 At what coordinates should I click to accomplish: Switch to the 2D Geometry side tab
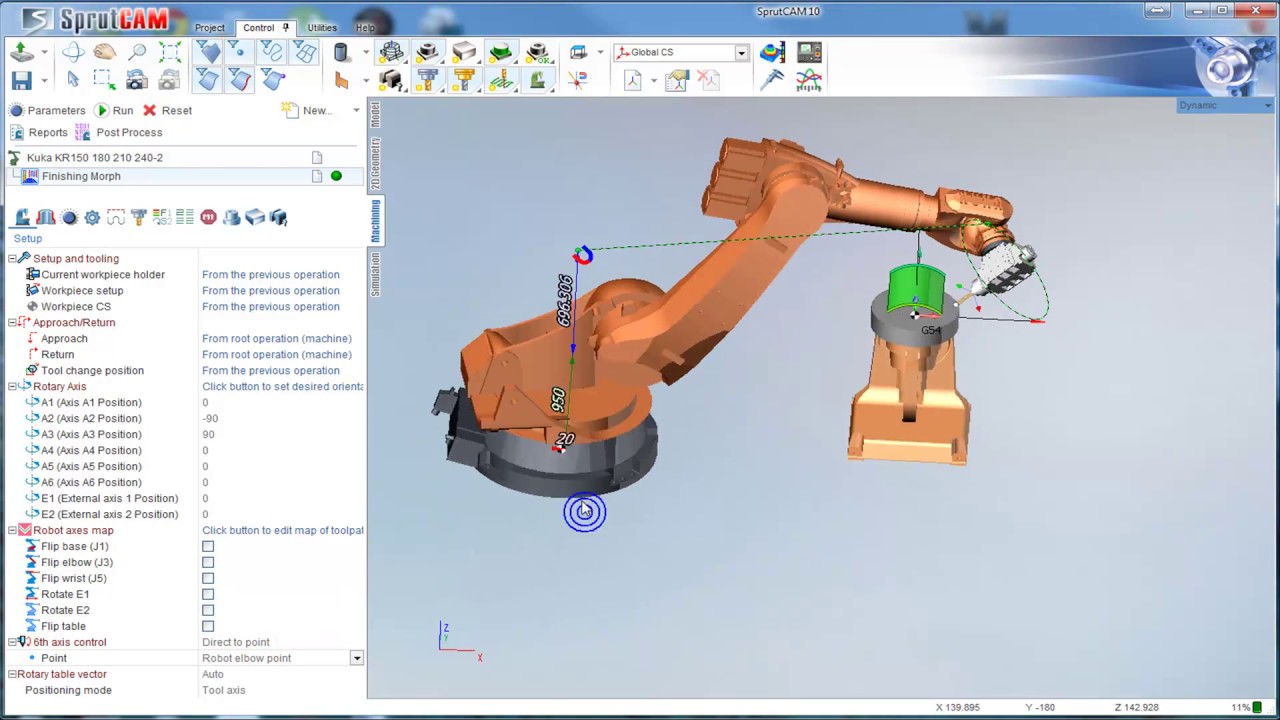point(376,164)
